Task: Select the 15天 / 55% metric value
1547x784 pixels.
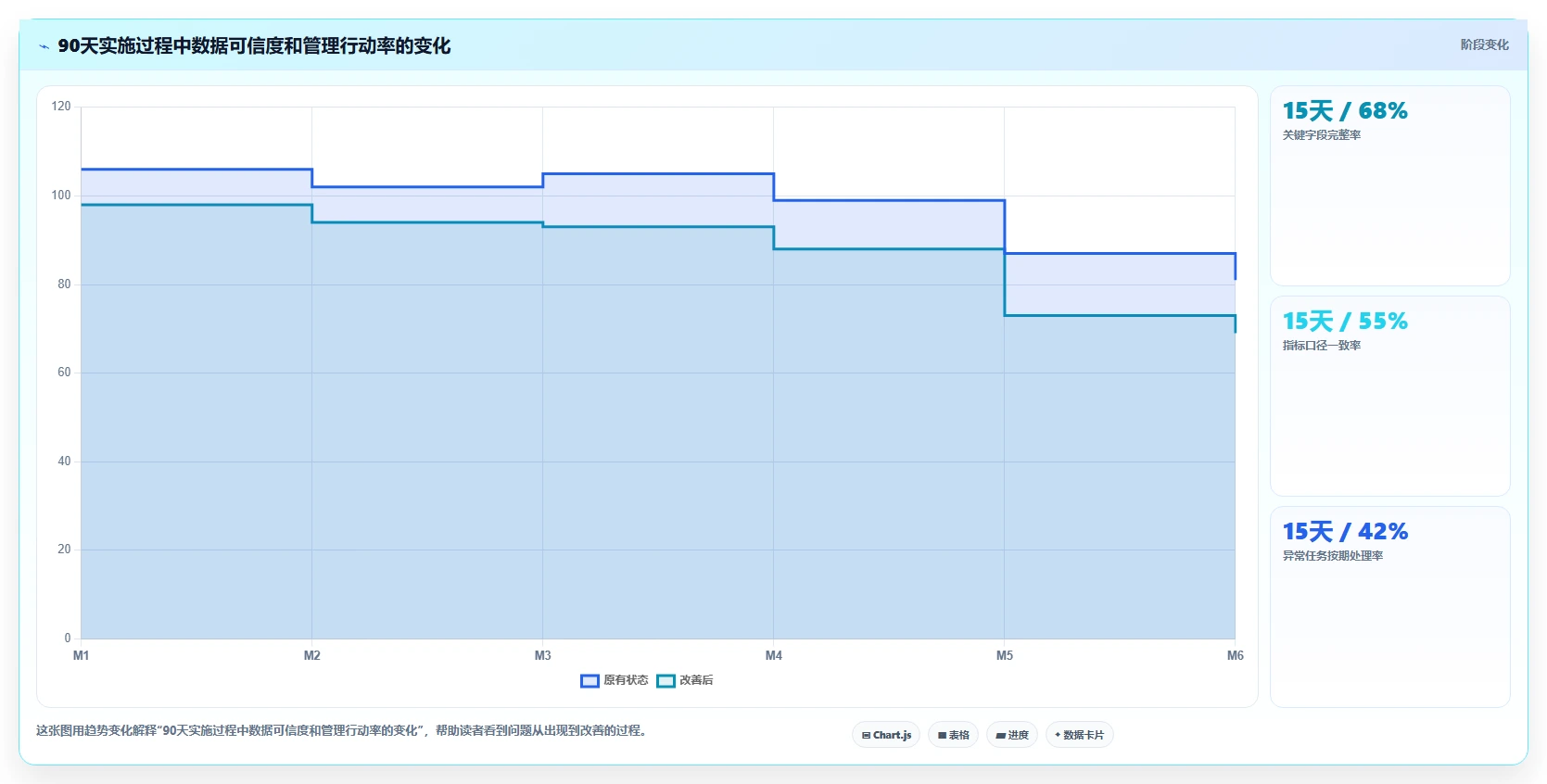Action: 1345,322
